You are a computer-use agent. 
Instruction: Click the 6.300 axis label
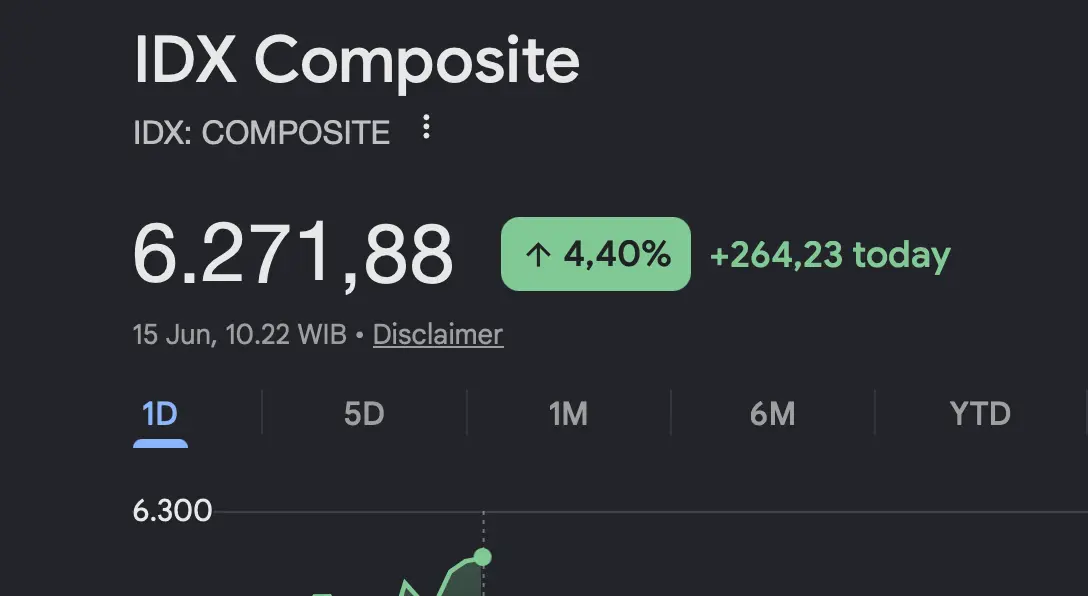point(172,511)
